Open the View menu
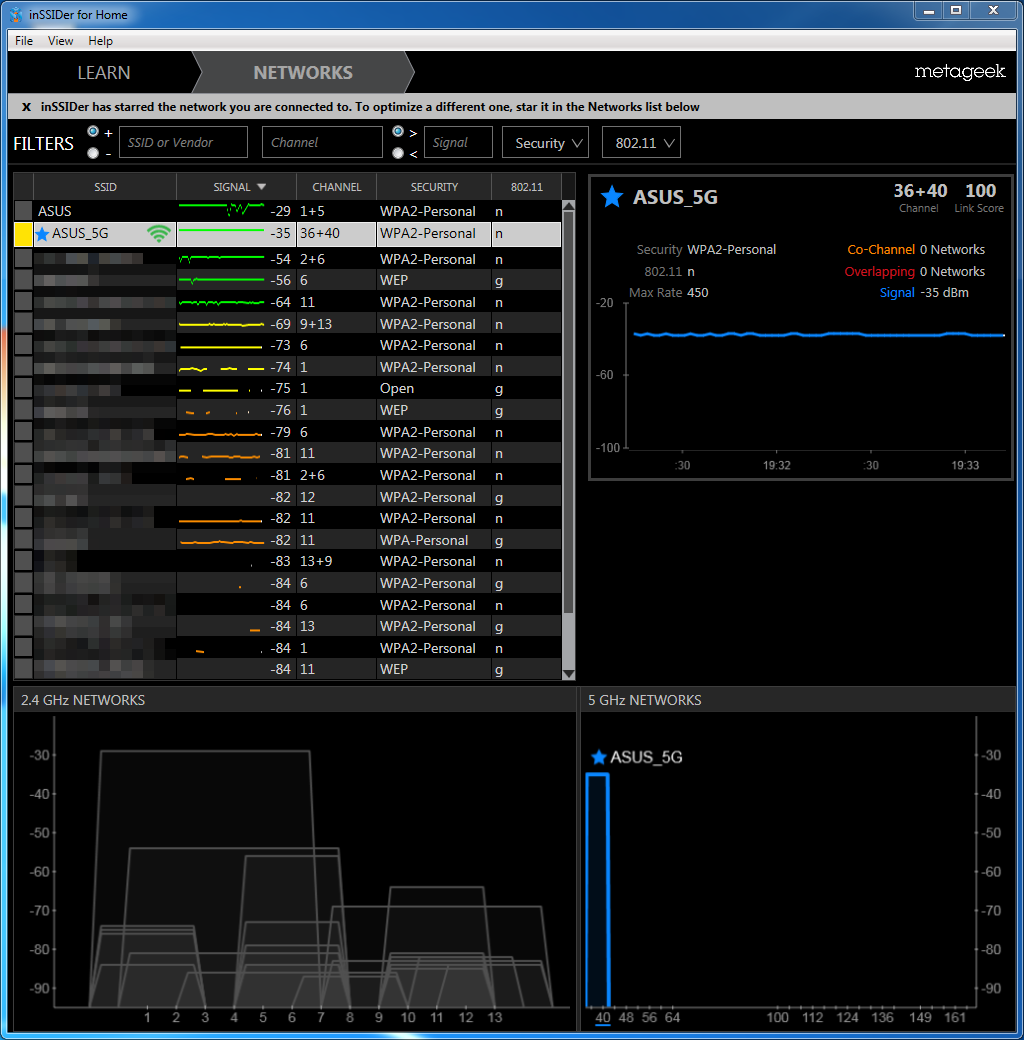The width and height of the screenshot is (1024, 1040). 60,40
